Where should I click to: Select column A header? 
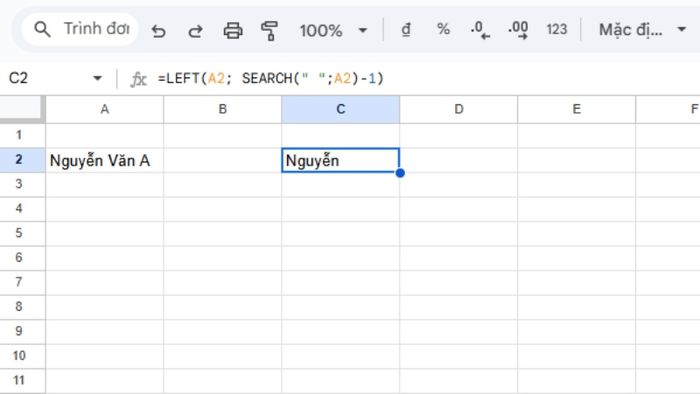104,109
